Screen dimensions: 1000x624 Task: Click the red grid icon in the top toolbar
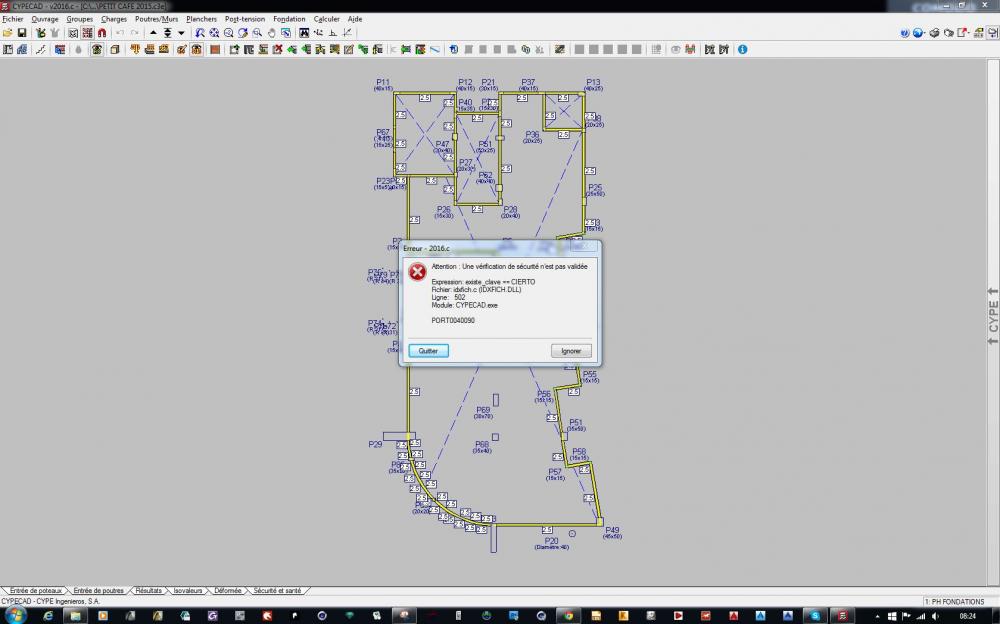click(x=87, y=33)
